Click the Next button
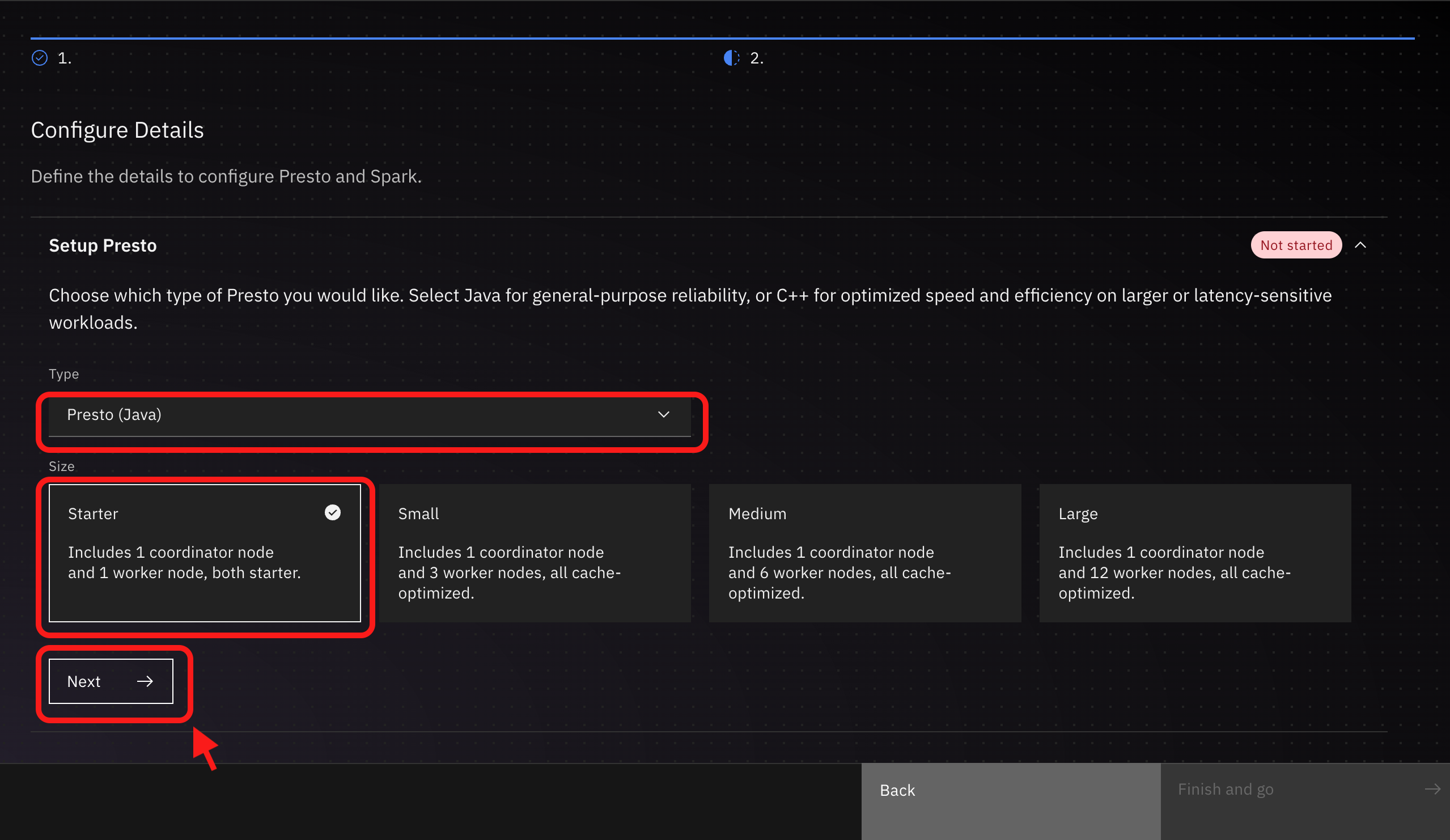 [x=111, y=681]
